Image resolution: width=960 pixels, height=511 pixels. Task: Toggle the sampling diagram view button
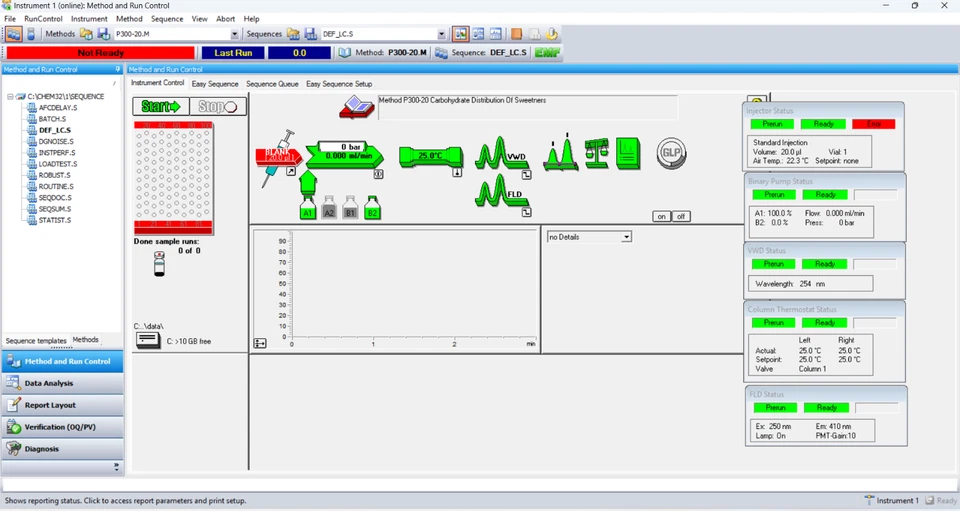click(460, 34)
